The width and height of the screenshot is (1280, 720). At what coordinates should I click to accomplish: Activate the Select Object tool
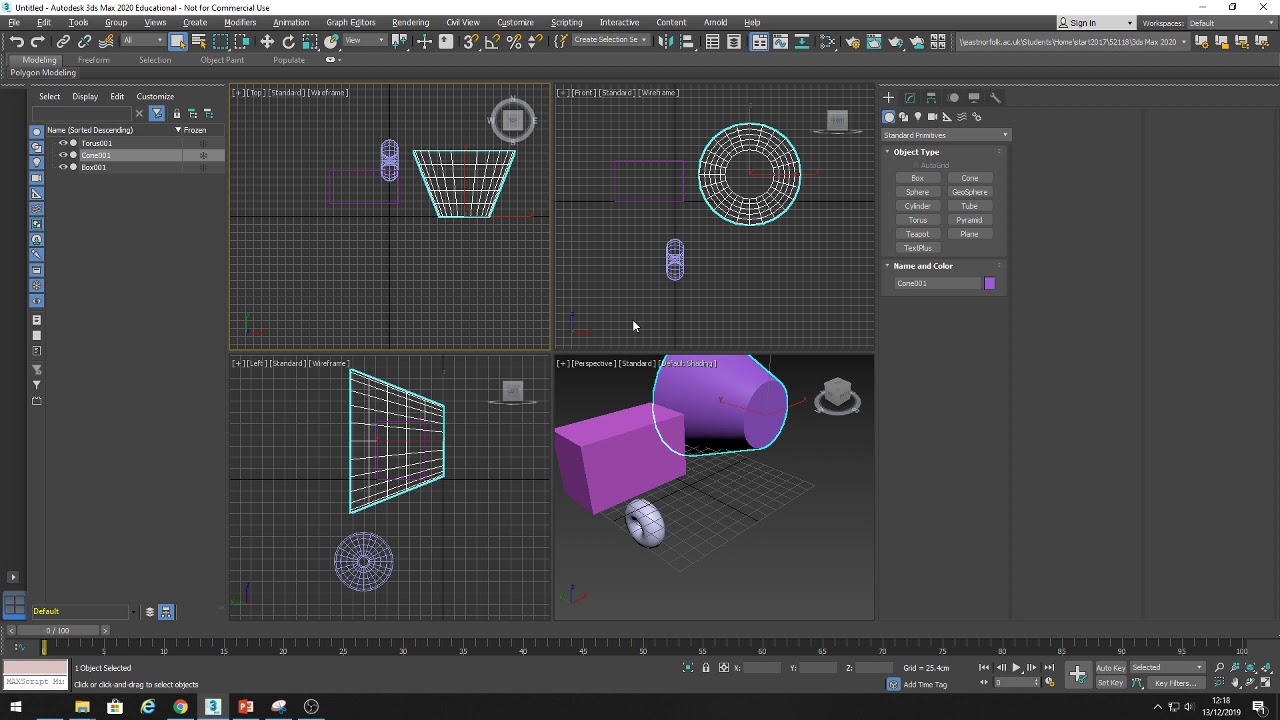[177, 41]
